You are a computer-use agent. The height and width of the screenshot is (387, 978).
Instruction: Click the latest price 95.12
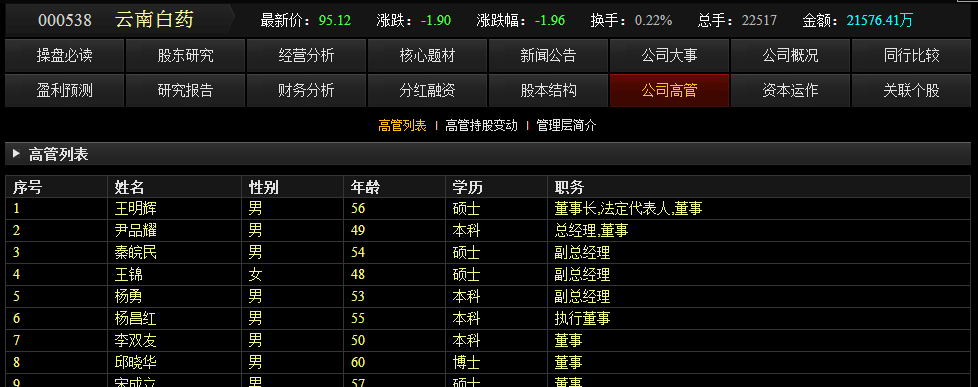click(x=335, y=20)
